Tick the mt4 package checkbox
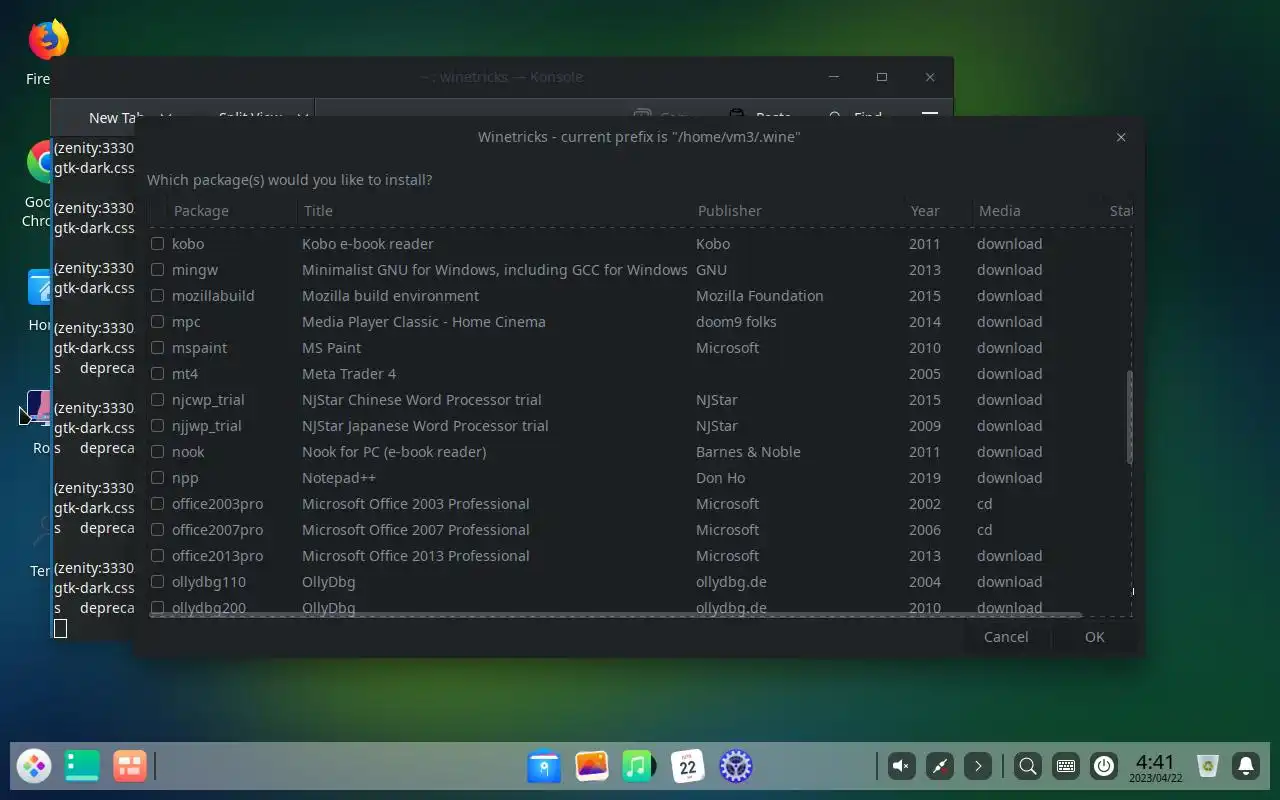This screenshot has width=1280, height=800. click(x=157, y=374)
